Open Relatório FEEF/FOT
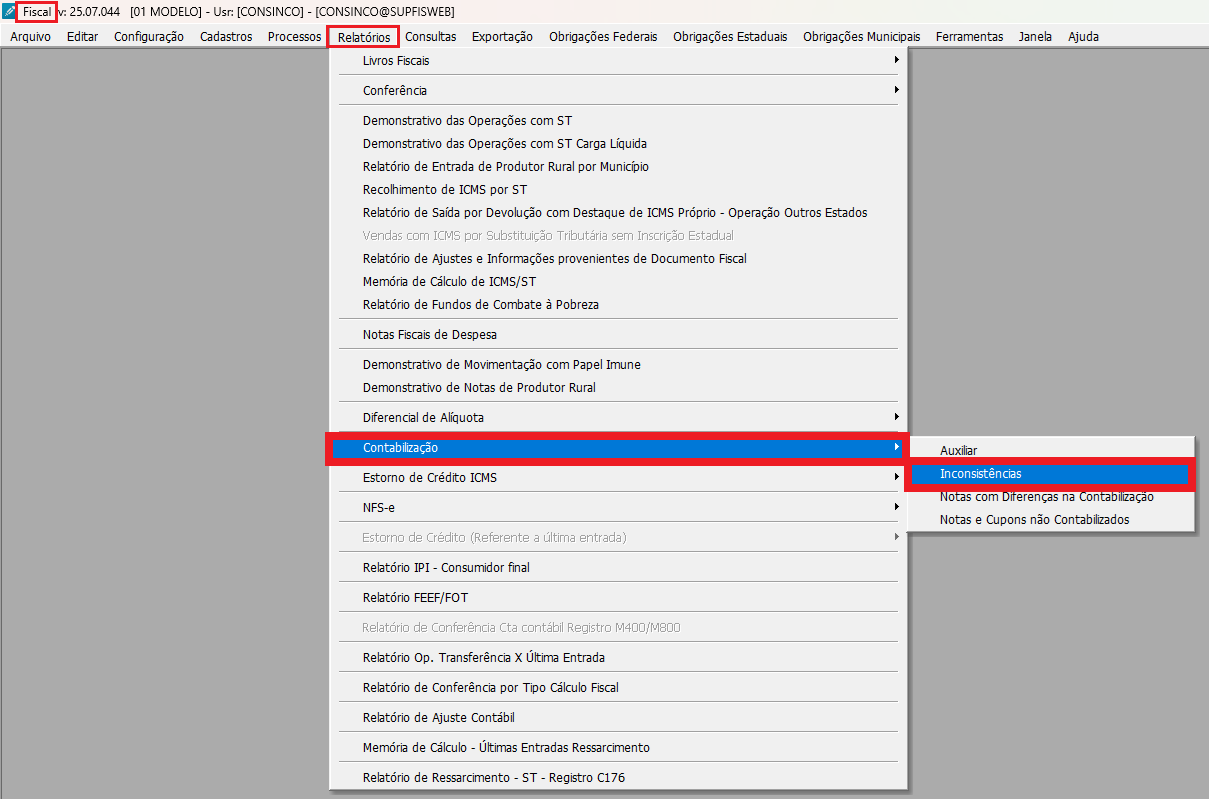This screenshot has height=799, width=1209. [618, 598]
